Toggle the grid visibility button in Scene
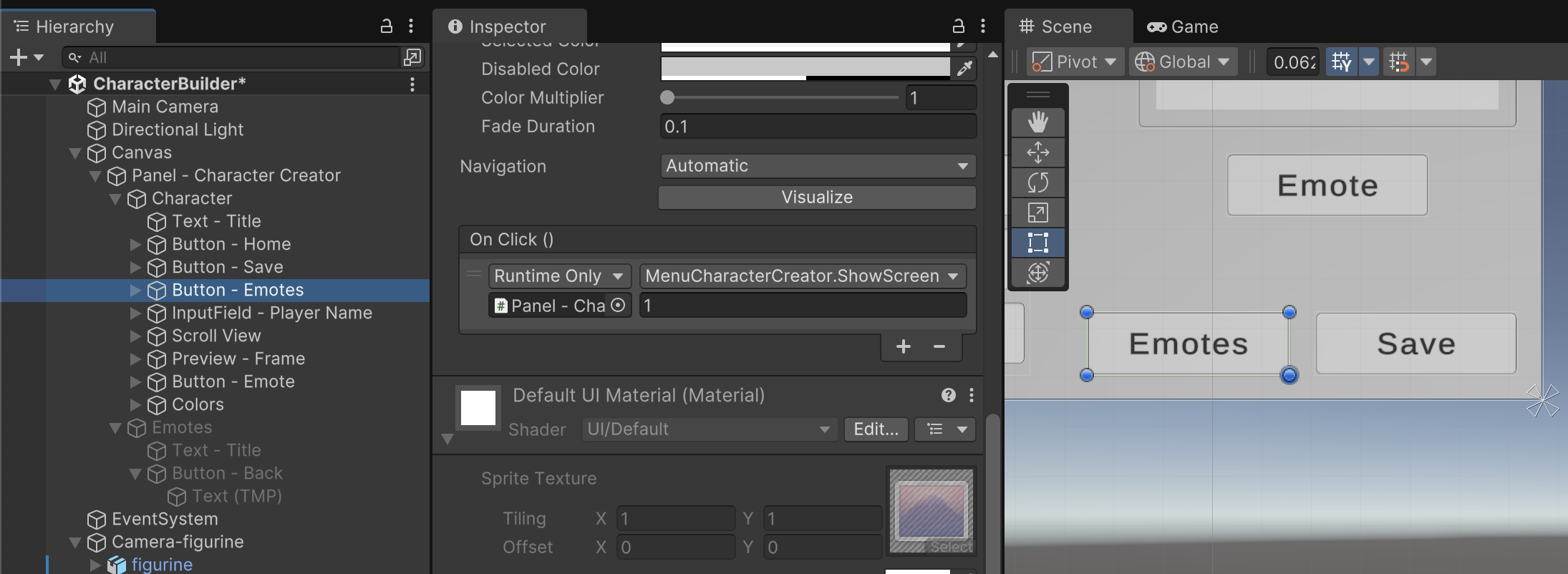 1341,62
